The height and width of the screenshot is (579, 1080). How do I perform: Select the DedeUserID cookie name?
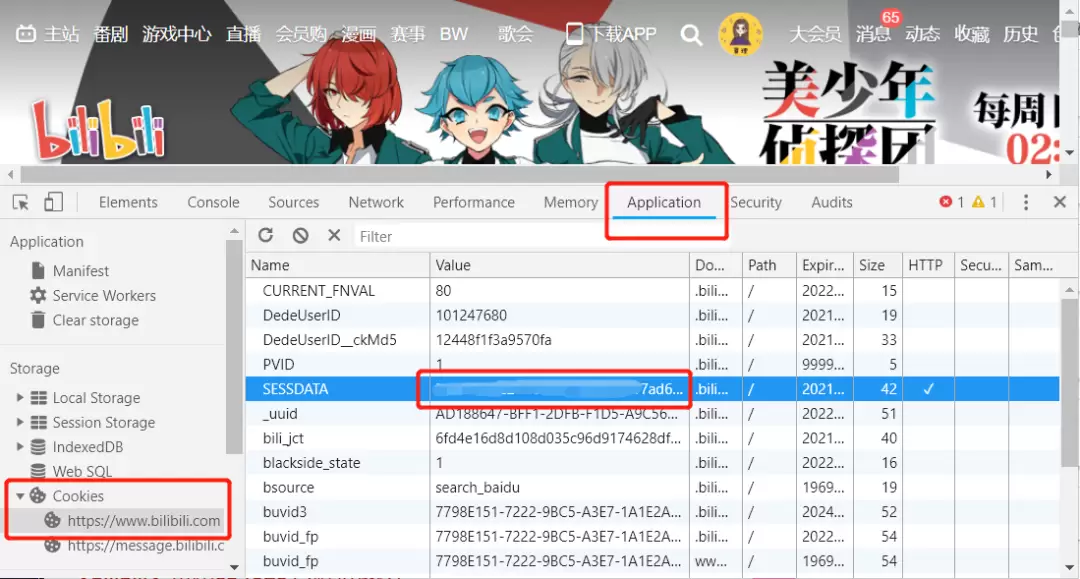point(302,315)
